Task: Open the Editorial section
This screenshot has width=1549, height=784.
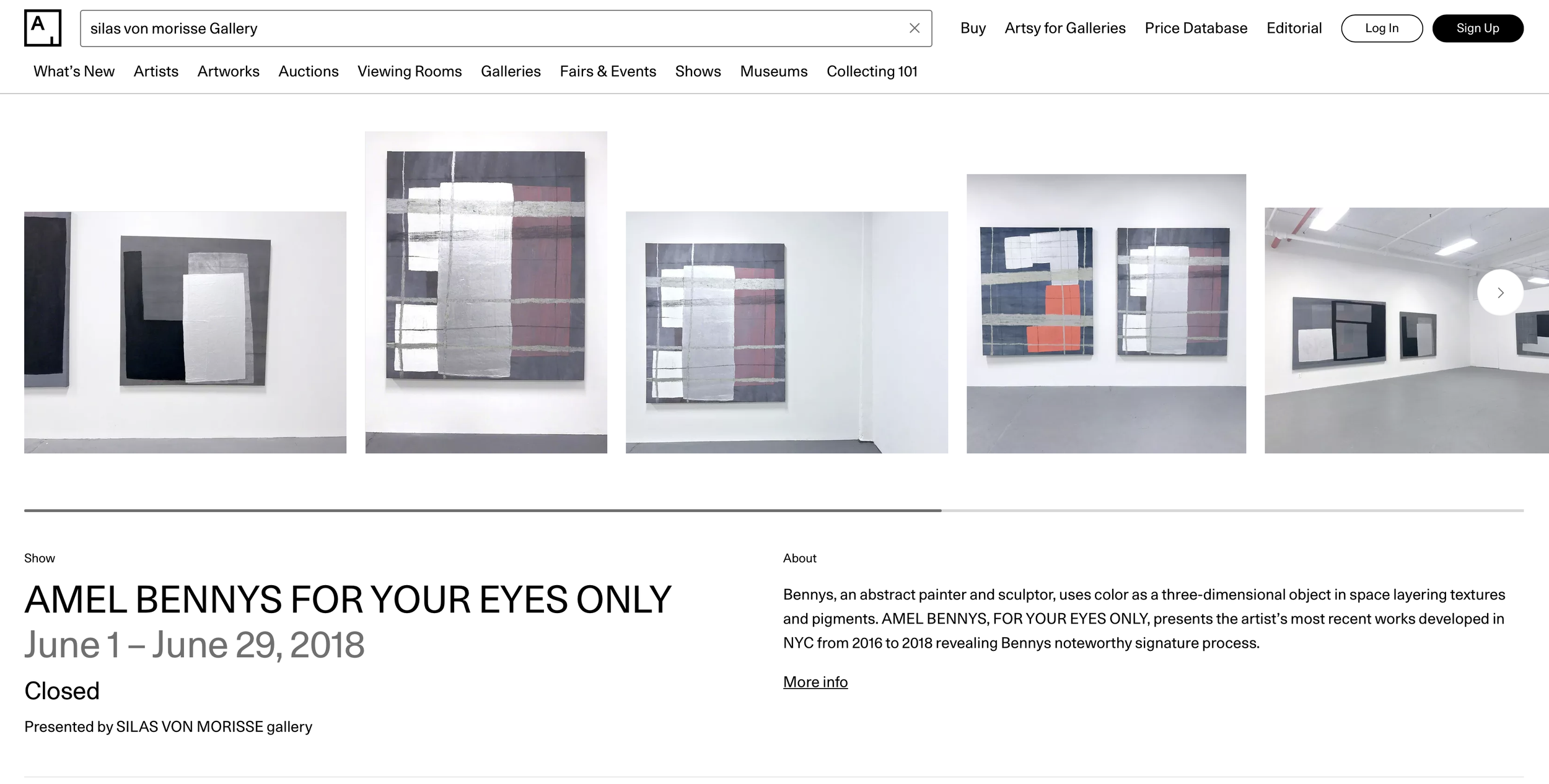Action: click(x=1294, y=28)
